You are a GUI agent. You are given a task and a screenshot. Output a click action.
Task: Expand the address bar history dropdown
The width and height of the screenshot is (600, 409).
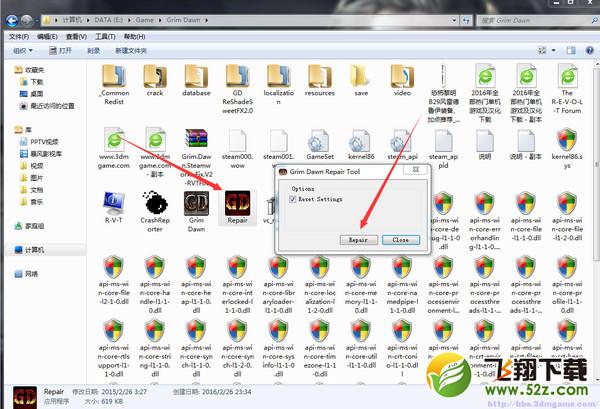[x=454, y=20]
